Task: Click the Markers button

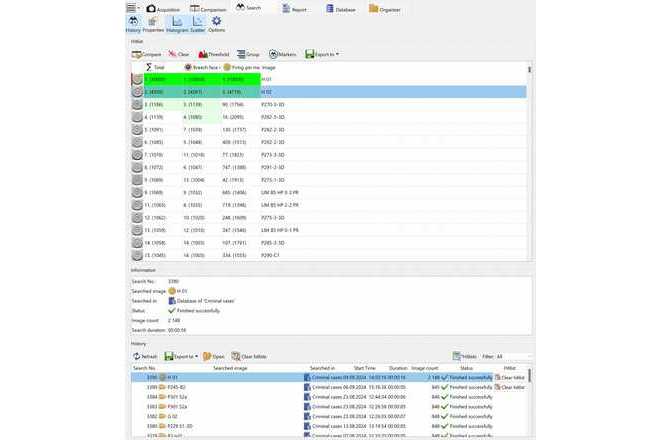Action: pyautogui.click(x=282, y=54)
